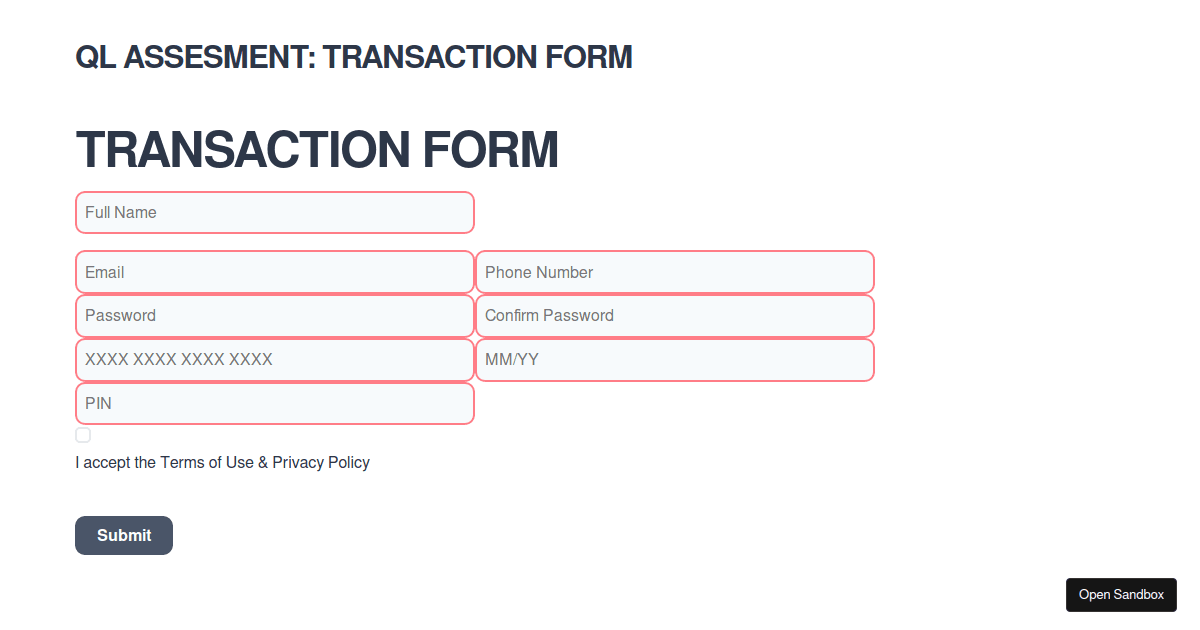The image size is (1200, 630).
Task: Click the Open Sandbox button
Action: [x=1121, y=594]
